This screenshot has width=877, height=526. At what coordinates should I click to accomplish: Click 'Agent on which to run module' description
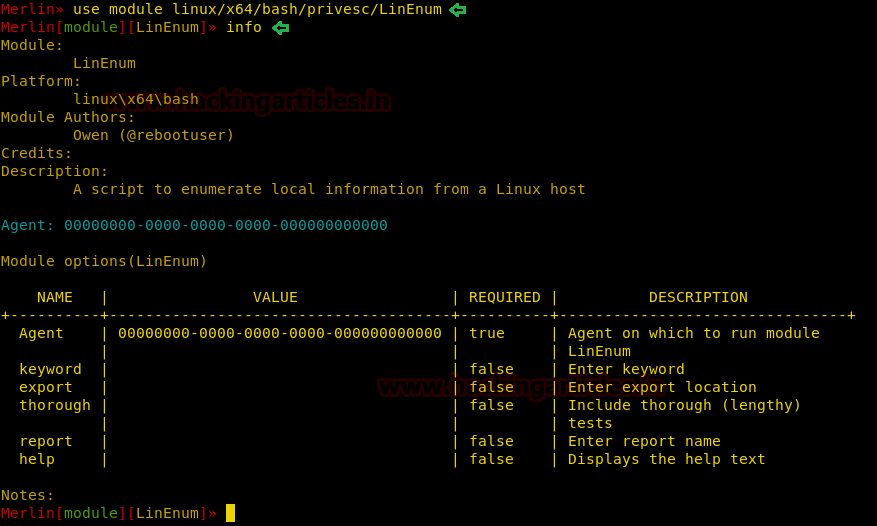tap(694, 334)
